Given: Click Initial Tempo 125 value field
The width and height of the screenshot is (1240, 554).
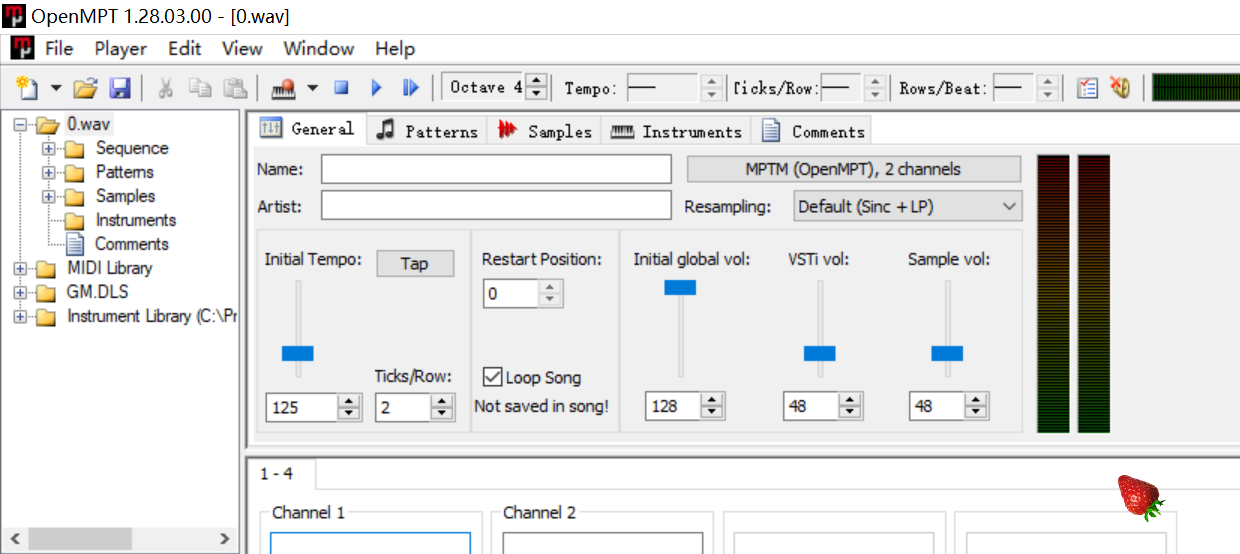Looking at the screenshot, I should click(x=302, y=407).
